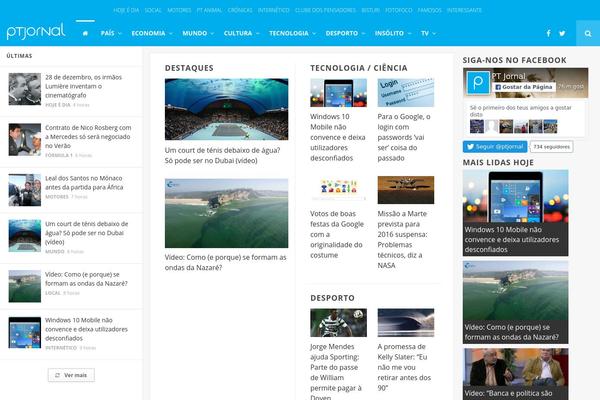The height and width of the screenshot is (400, 600).
Task: Open 'Para o Google, o login' headline
Action: pos(404,137)
